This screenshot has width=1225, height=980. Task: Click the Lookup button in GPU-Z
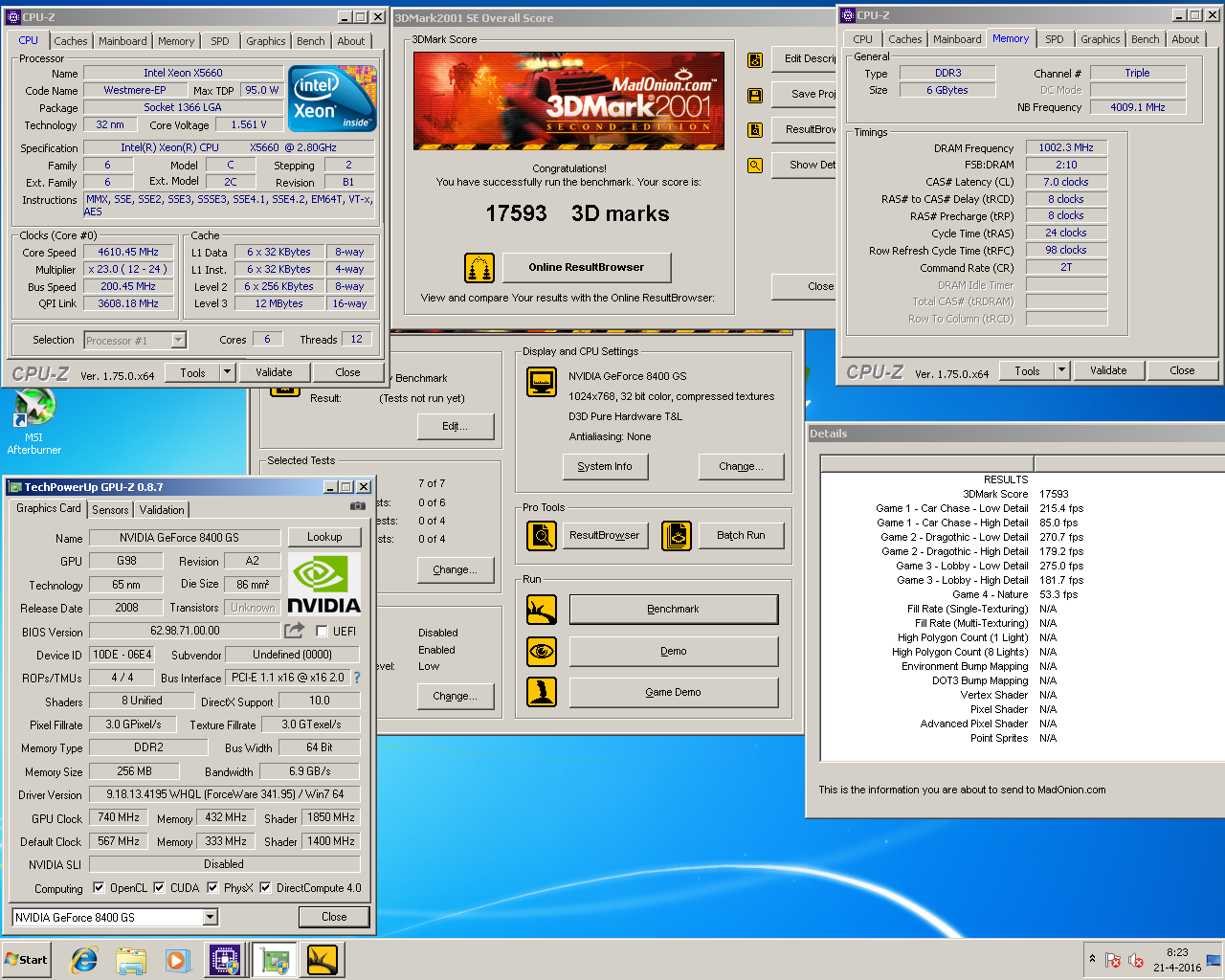(x=324, y=538)
